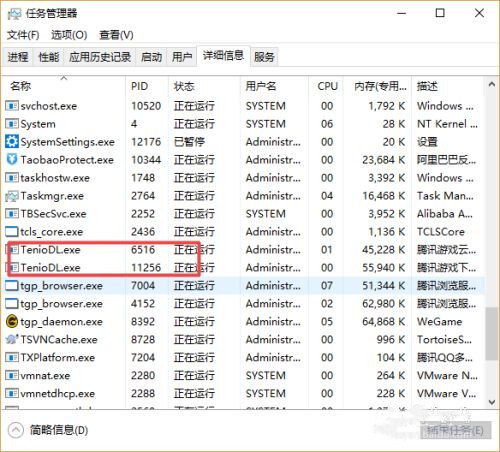Click the TaobaoProtect.exe shield icon
The width and height of the screenshot is (500, 452).
point(12,160)
